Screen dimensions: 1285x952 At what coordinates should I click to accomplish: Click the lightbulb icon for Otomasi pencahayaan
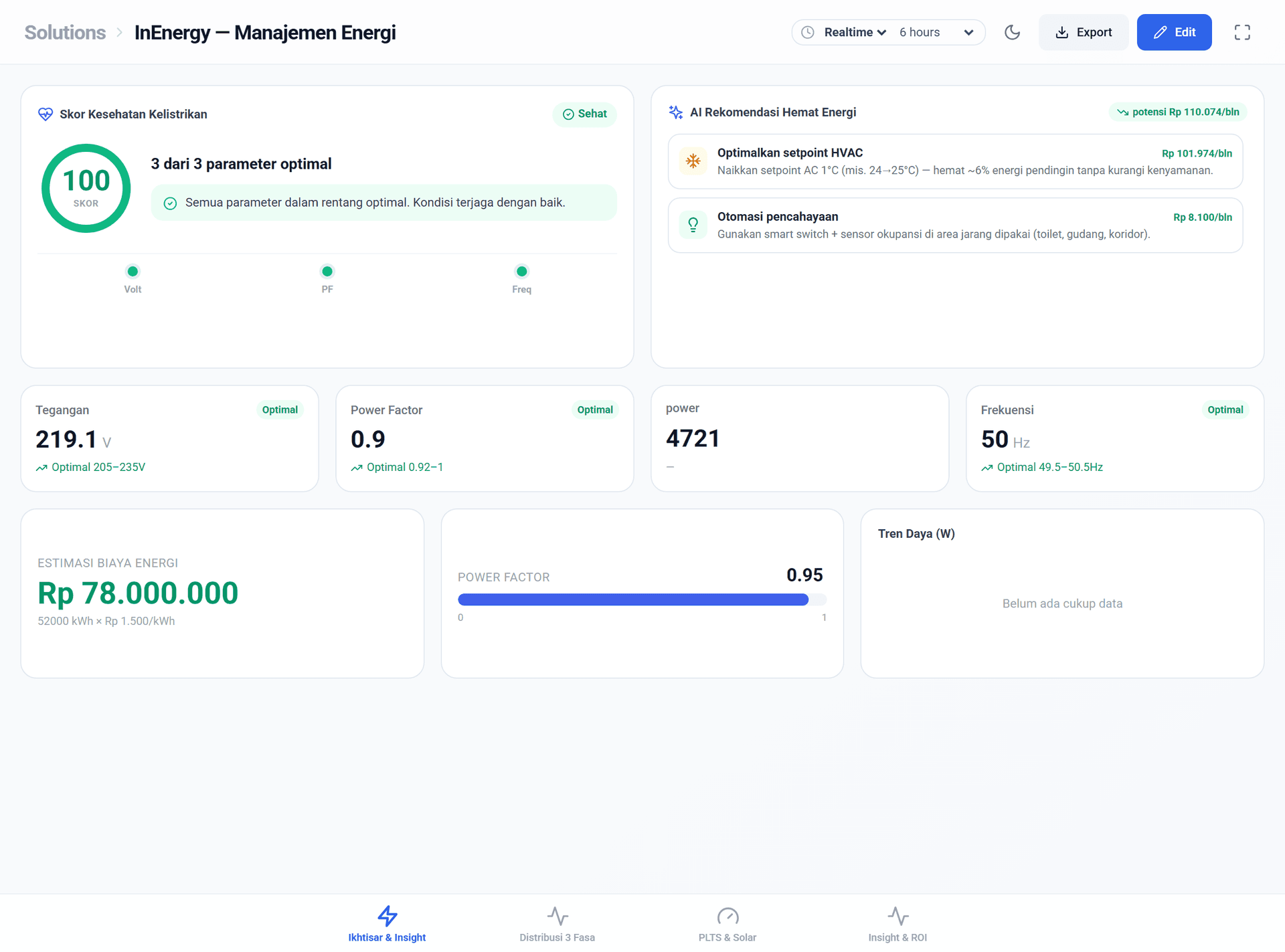(693, 225)
